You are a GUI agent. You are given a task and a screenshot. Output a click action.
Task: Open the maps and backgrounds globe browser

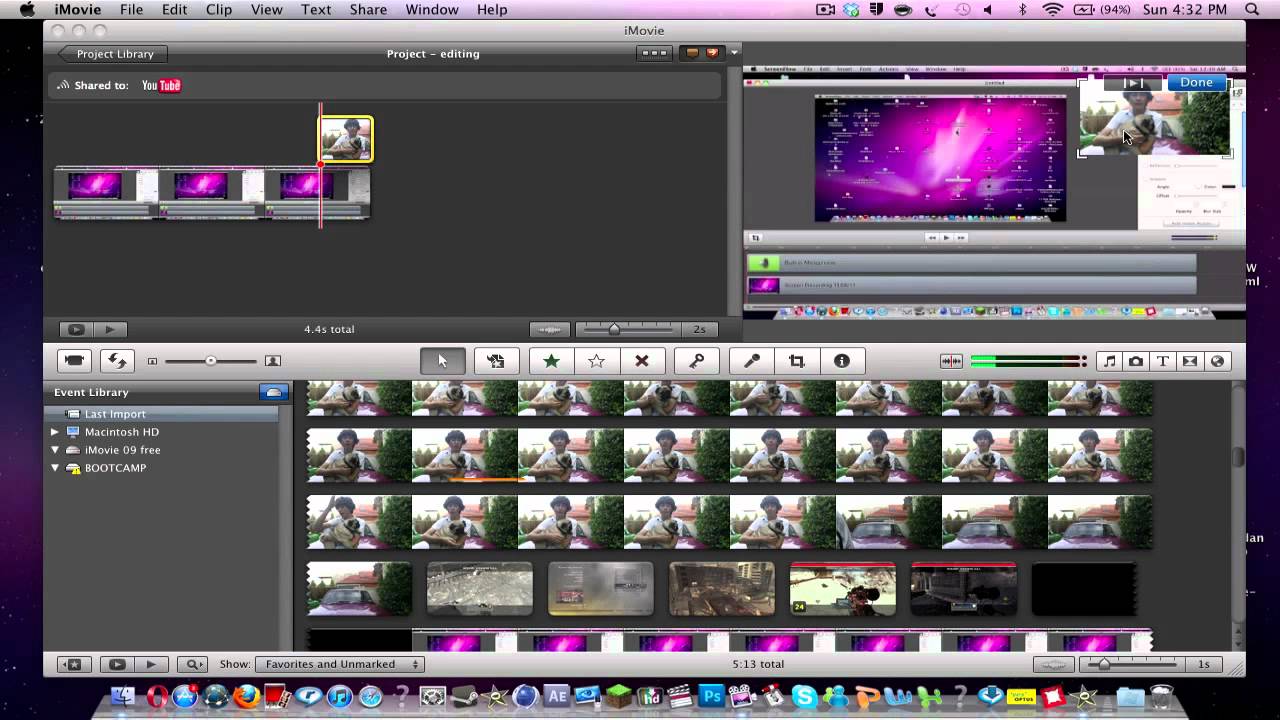(1217, 361)
